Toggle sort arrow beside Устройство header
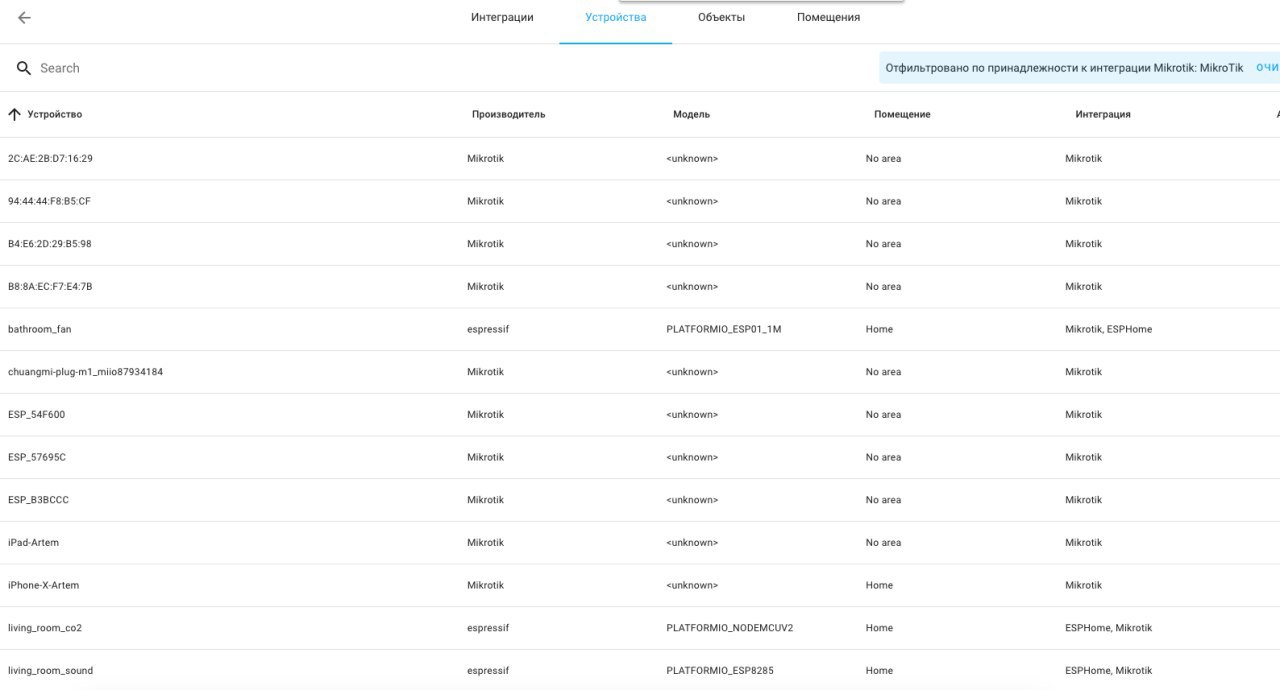This screenshot has height=690, width=1280. click(14, 114)
